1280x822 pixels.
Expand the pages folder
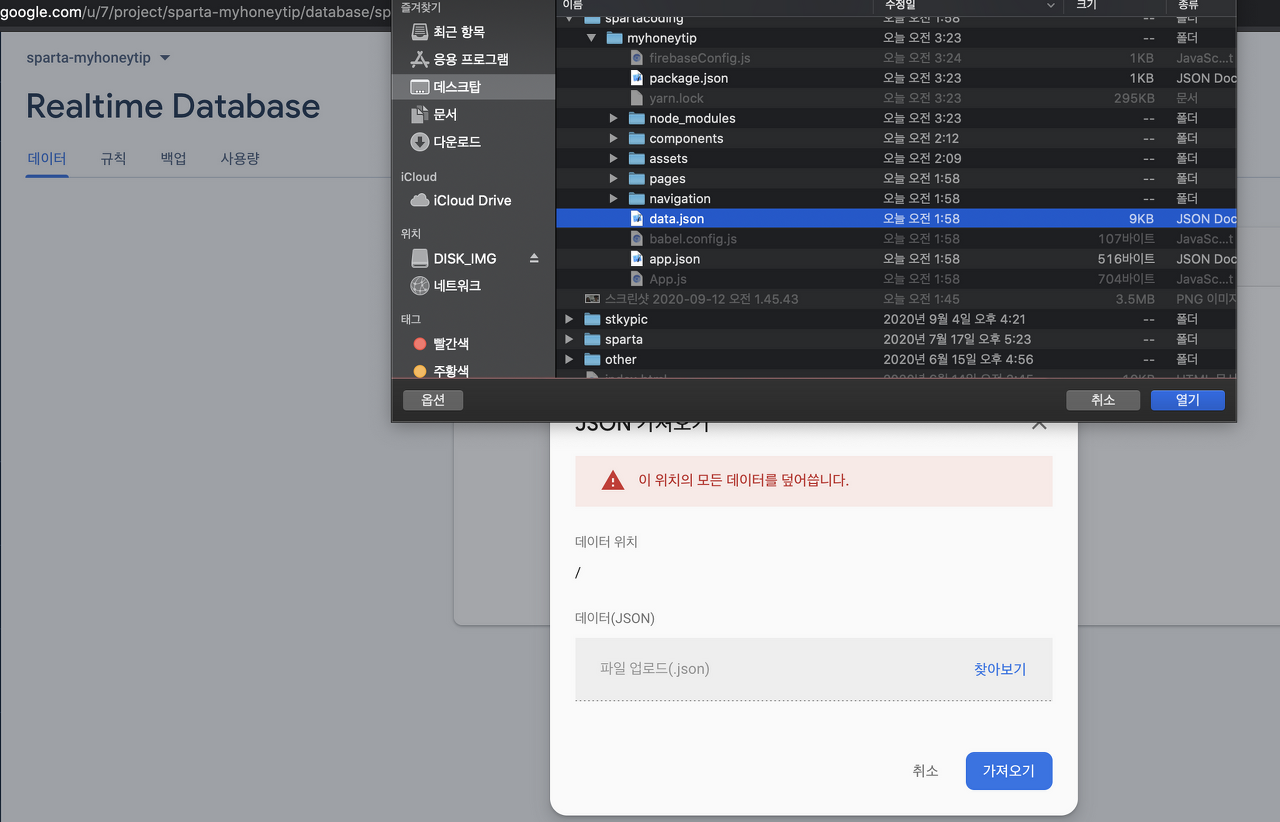[614, 178]
